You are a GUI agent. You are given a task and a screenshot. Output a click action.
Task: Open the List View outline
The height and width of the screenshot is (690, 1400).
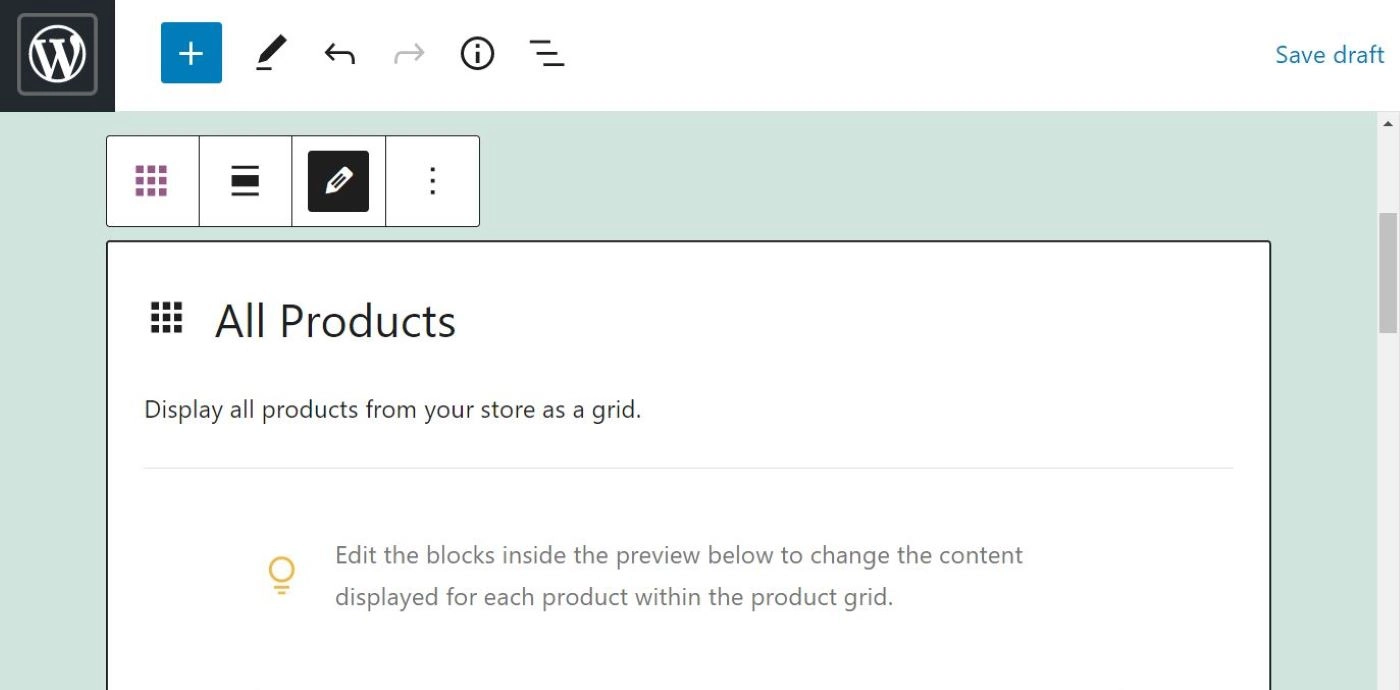pyautogui.click(x=546, y=53)
